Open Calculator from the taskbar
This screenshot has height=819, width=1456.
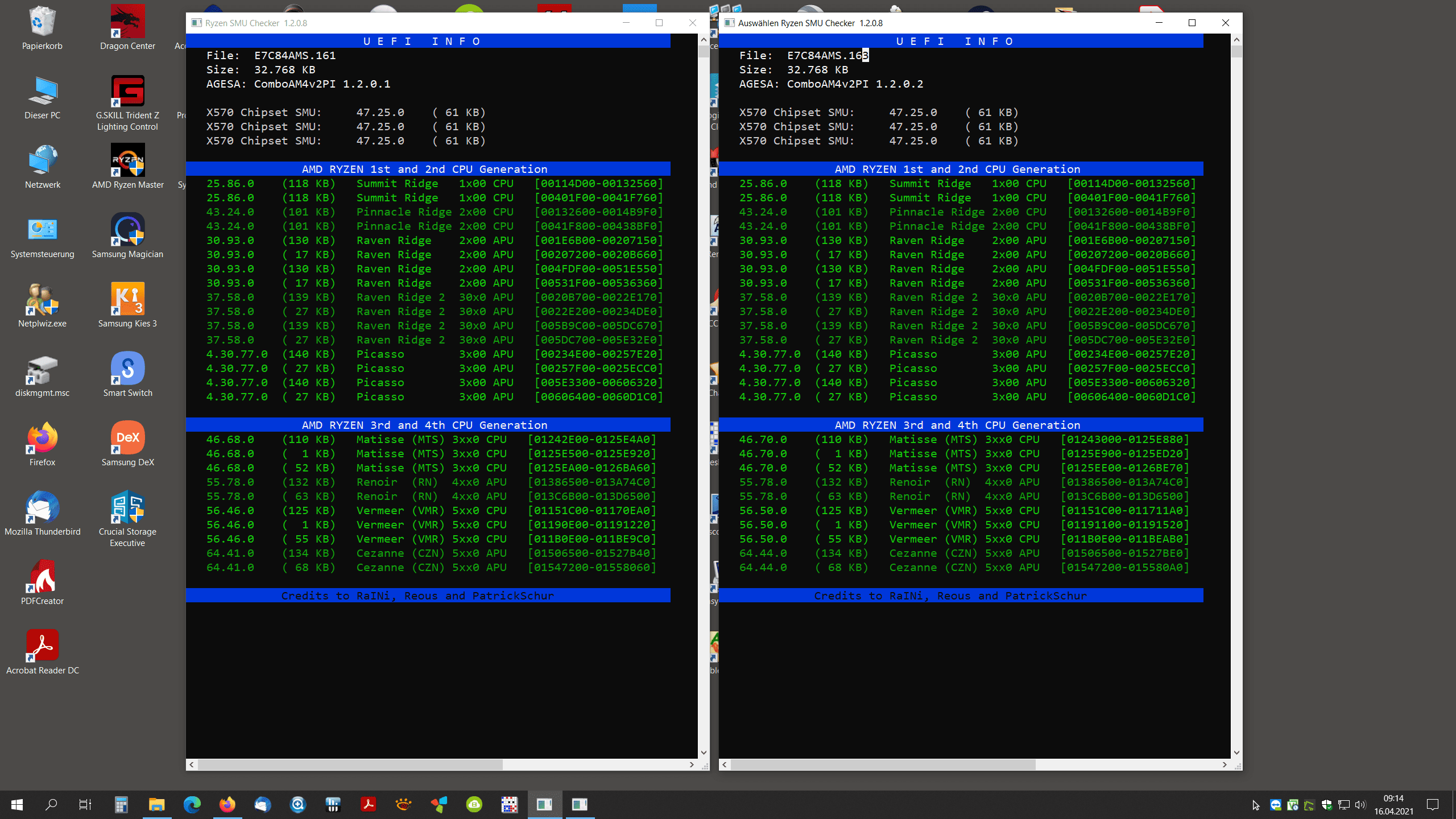(x=121, y=804)
